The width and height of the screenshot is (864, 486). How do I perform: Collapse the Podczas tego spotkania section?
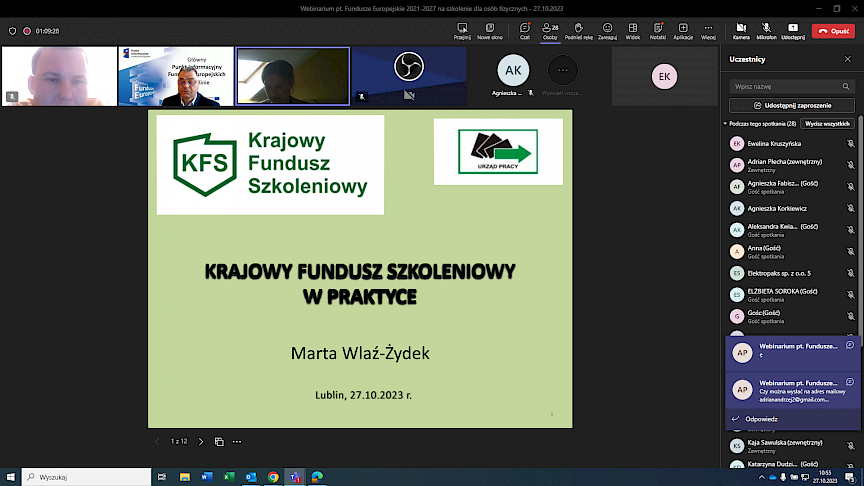[x=725, y=124]
